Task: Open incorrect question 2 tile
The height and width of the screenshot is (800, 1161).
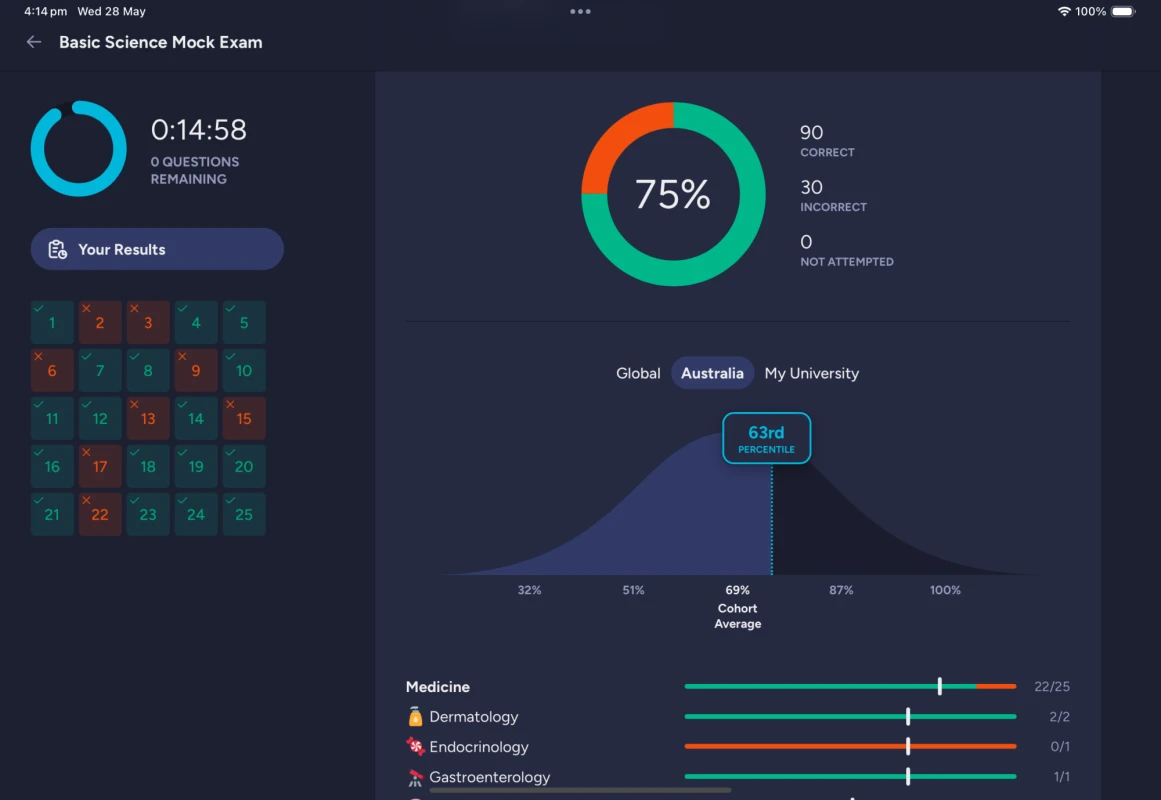Action: [x=100, y=323]
